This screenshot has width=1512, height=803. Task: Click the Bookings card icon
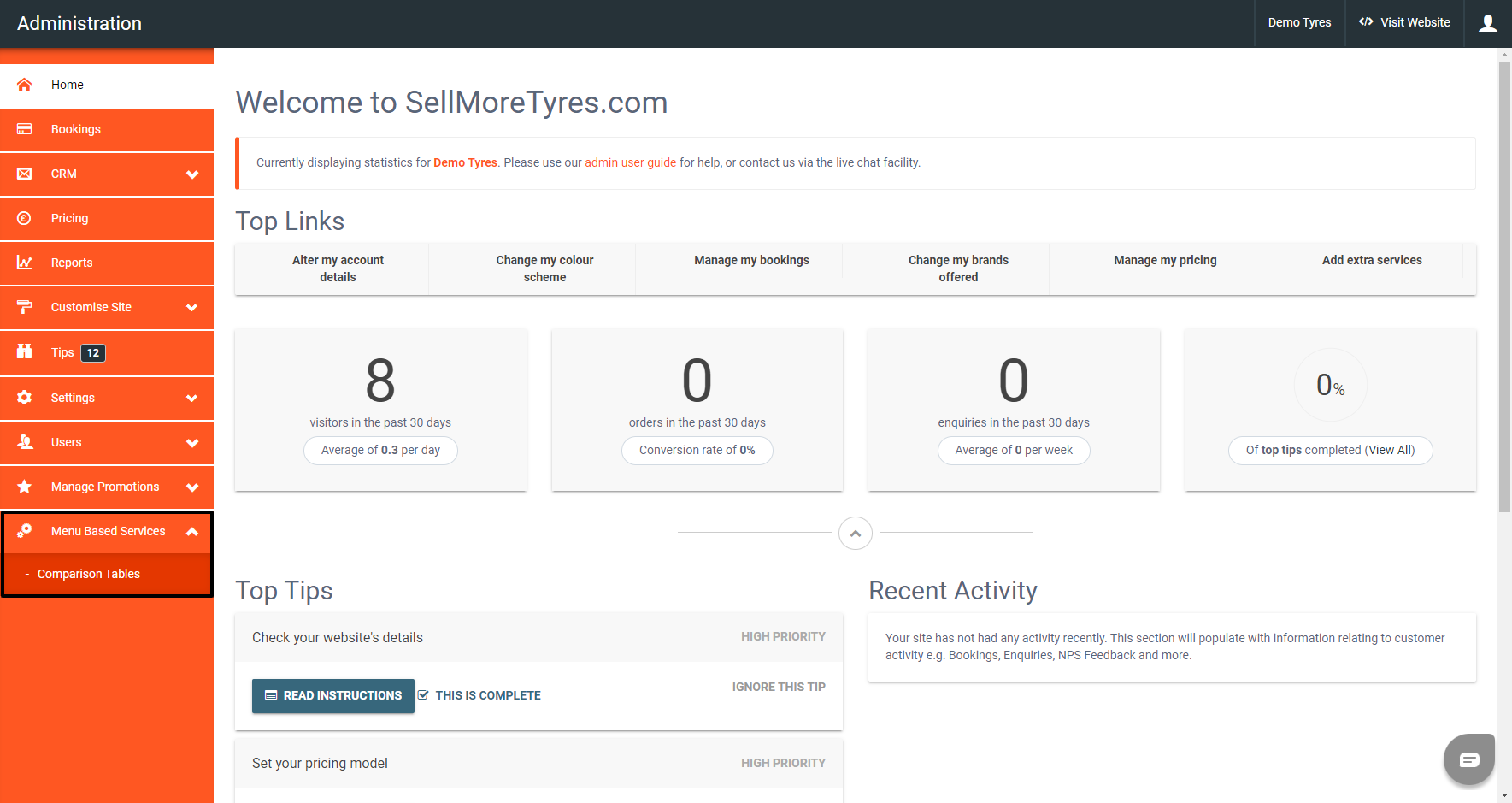click(x=24, y=129)
